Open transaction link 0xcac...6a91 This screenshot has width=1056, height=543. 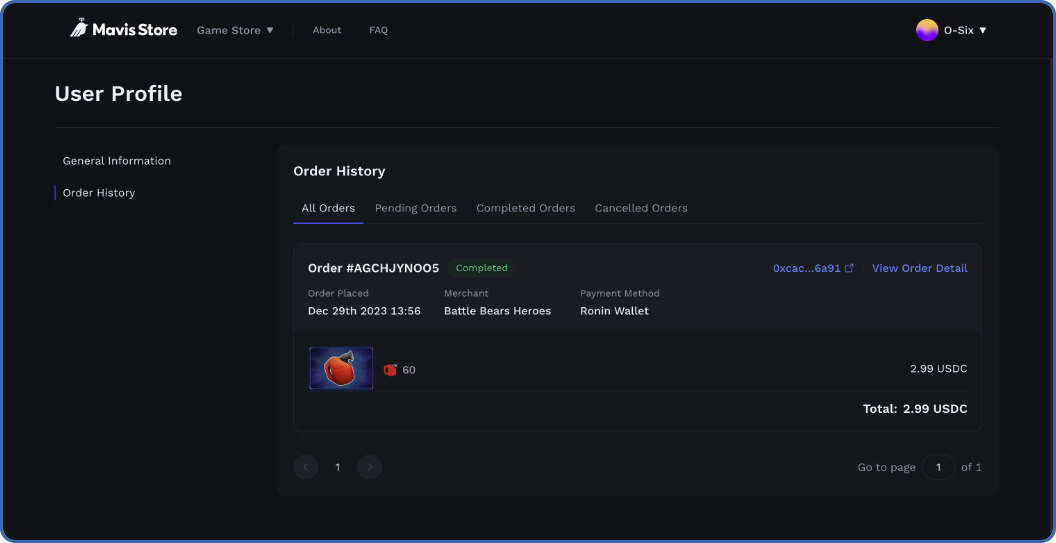807,268
